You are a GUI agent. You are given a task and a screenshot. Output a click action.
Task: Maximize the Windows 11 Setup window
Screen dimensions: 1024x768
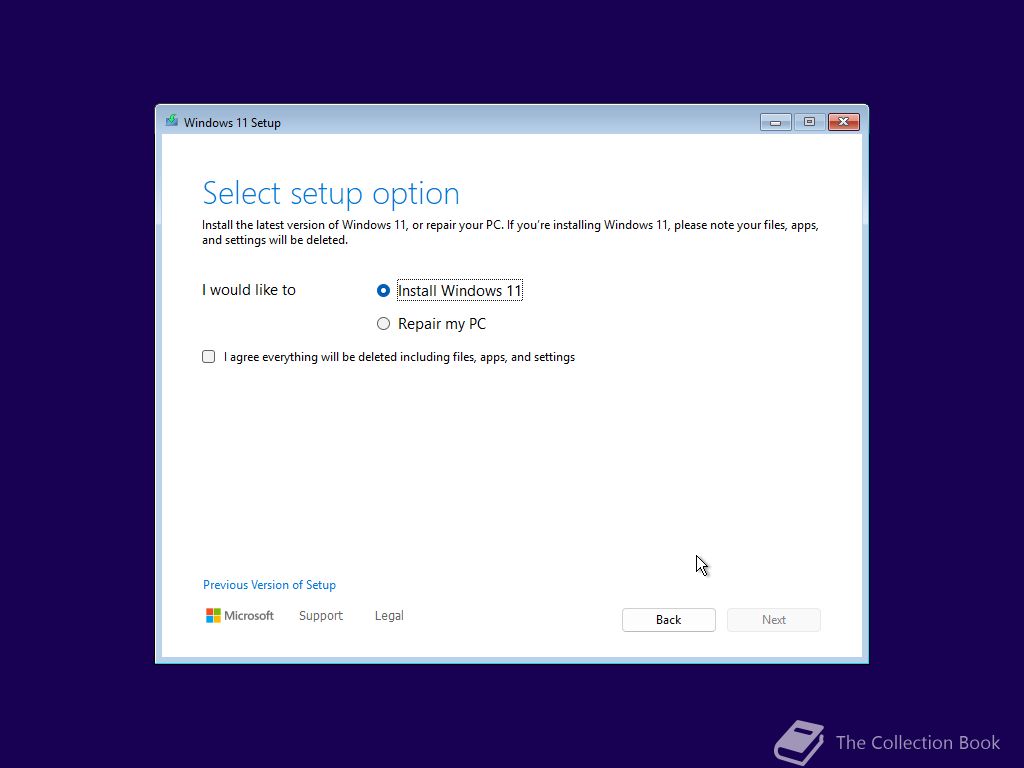coord(809,122)
